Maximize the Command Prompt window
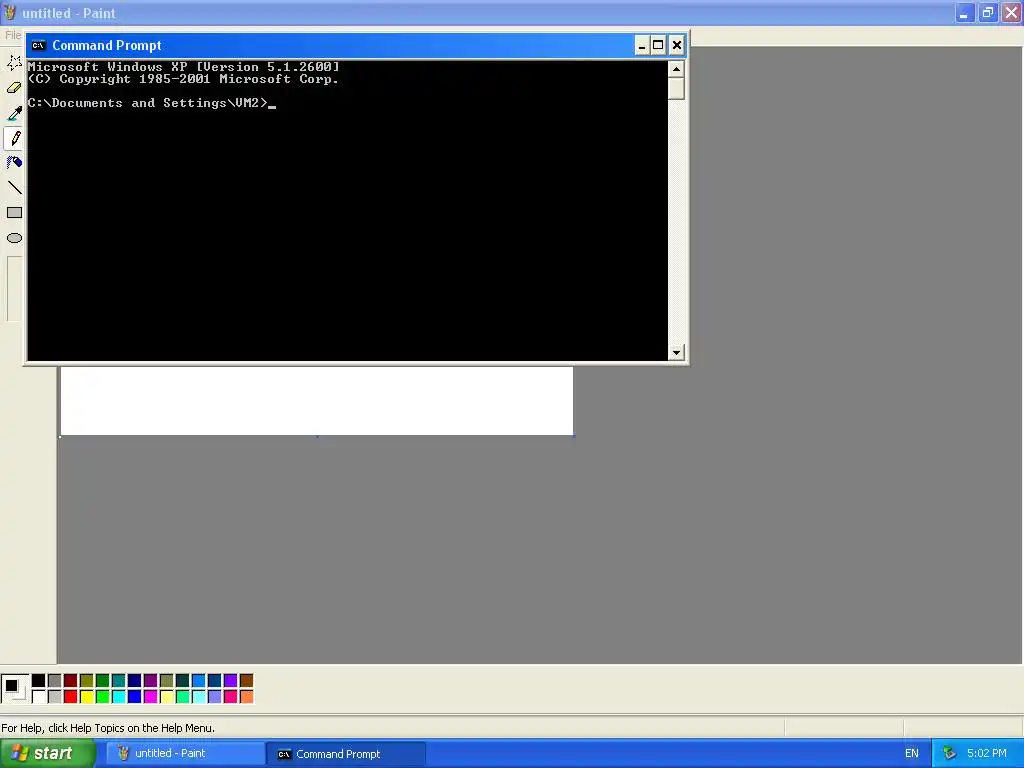 point(658,45)
